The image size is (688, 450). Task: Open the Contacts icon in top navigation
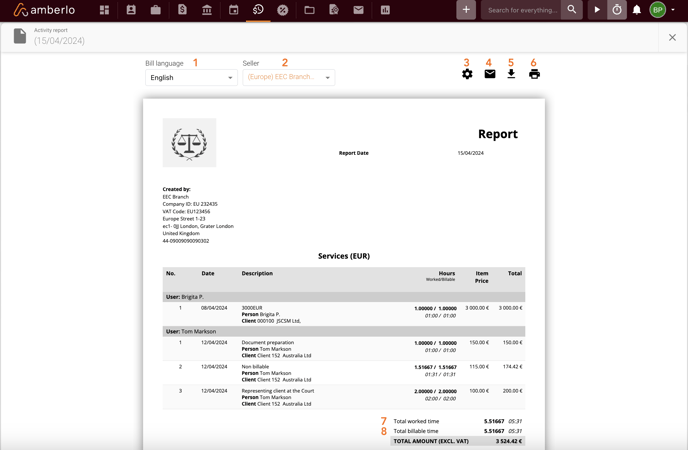[x=131, y=10]
